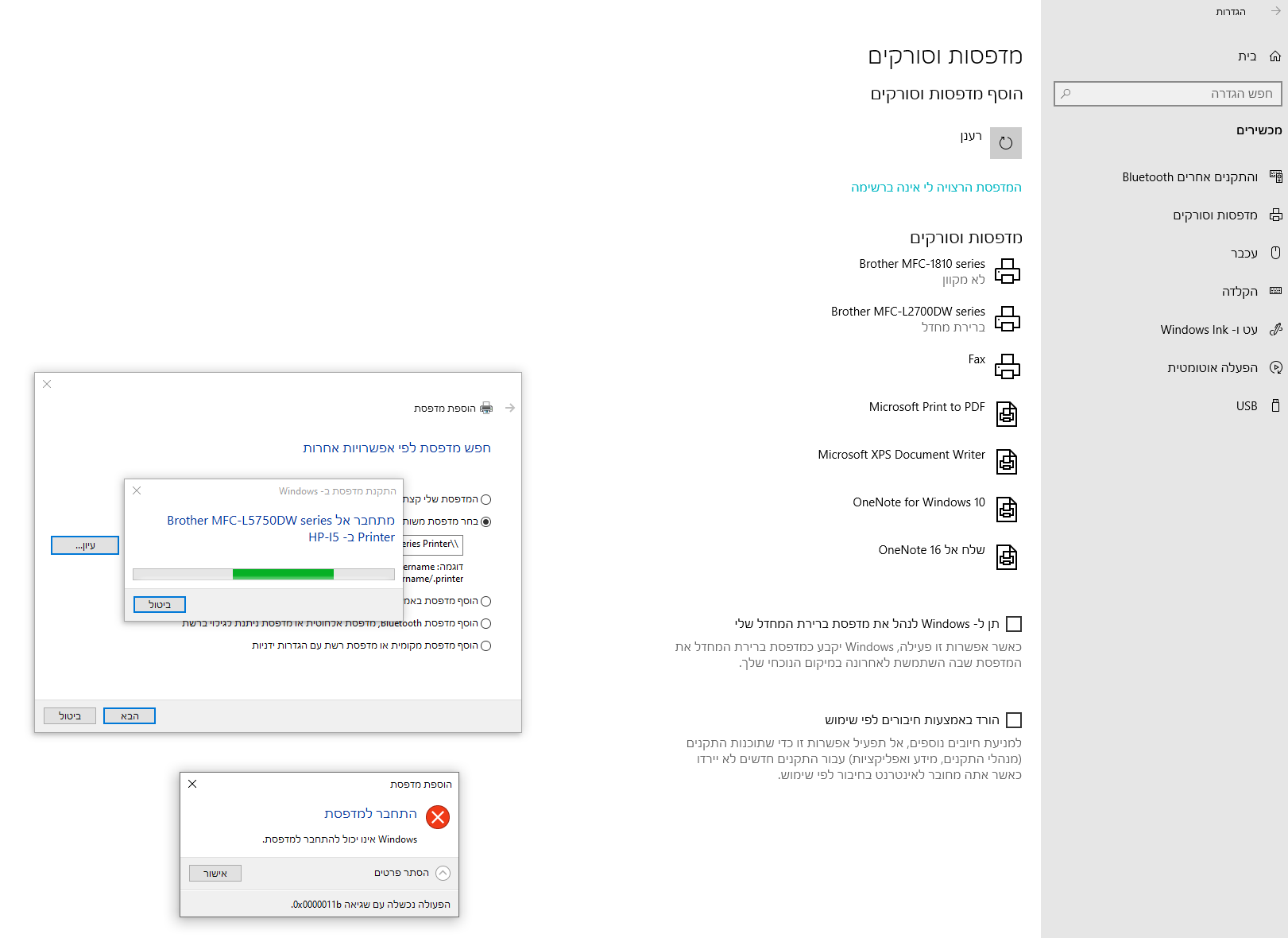Click the home icon in Settings sidebar
Screen dimensions: 1288x938
tap(1275, 56)
